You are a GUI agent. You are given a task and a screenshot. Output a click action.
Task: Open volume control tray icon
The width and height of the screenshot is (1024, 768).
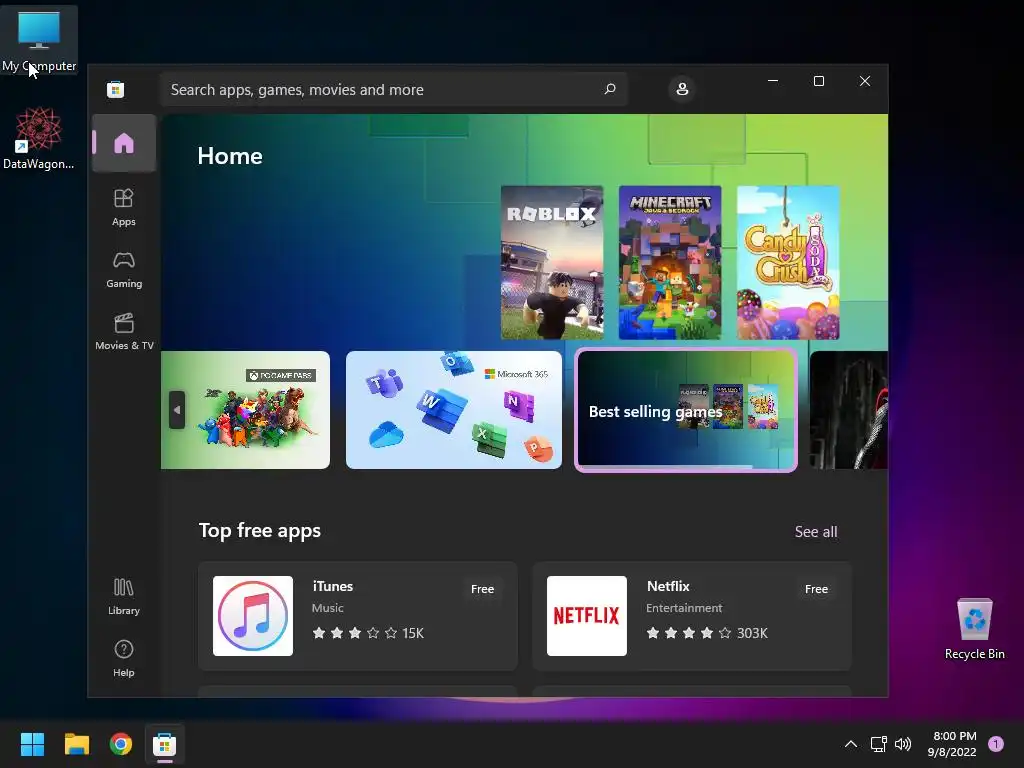903,744
